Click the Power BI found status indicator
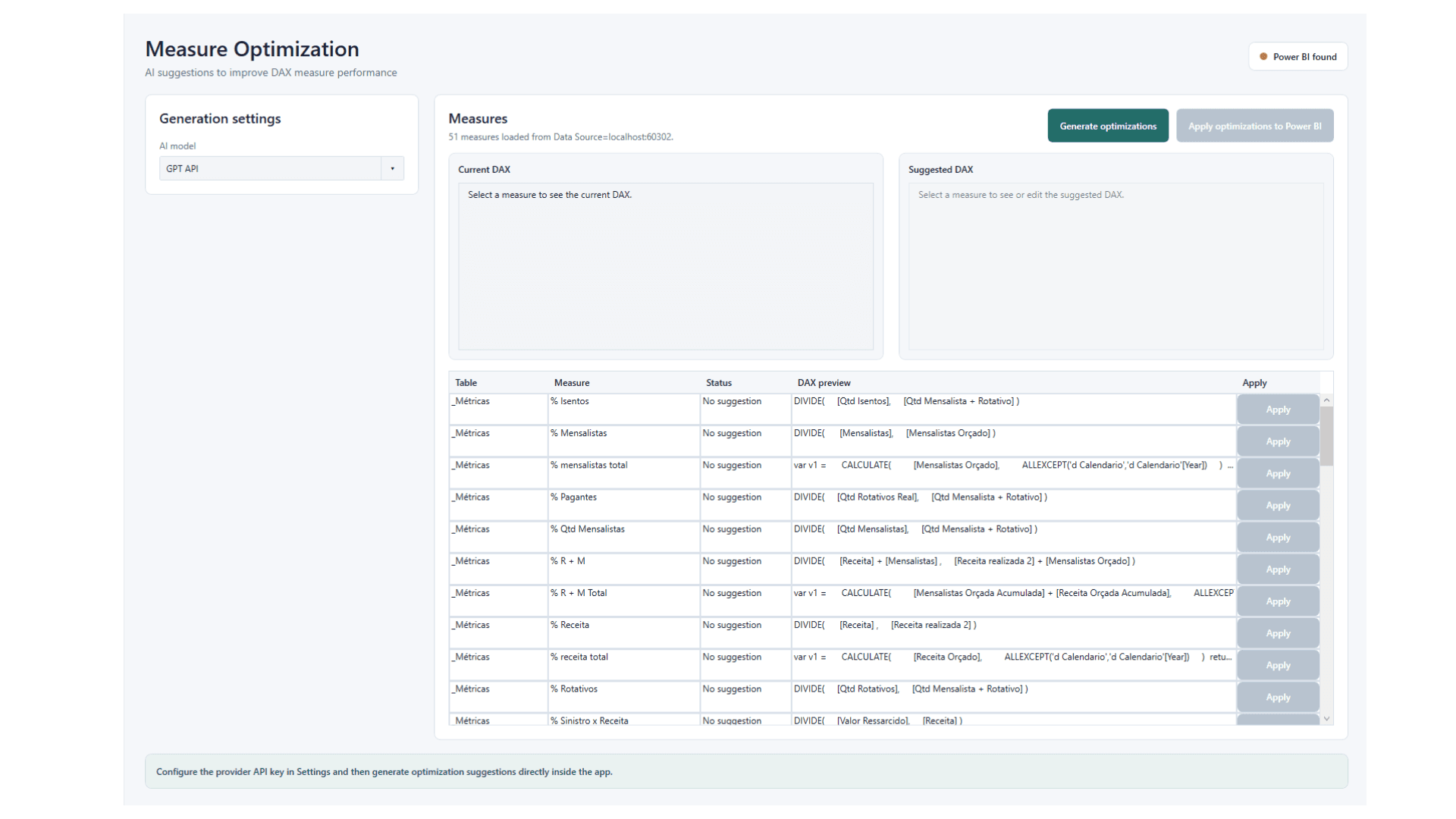 point(1298,57)
